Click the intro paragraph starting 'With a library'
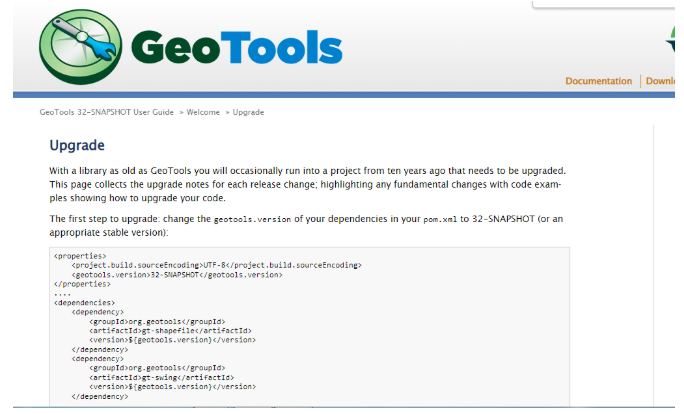The height and width of the screenshot is (414, 684). (308, 178)
